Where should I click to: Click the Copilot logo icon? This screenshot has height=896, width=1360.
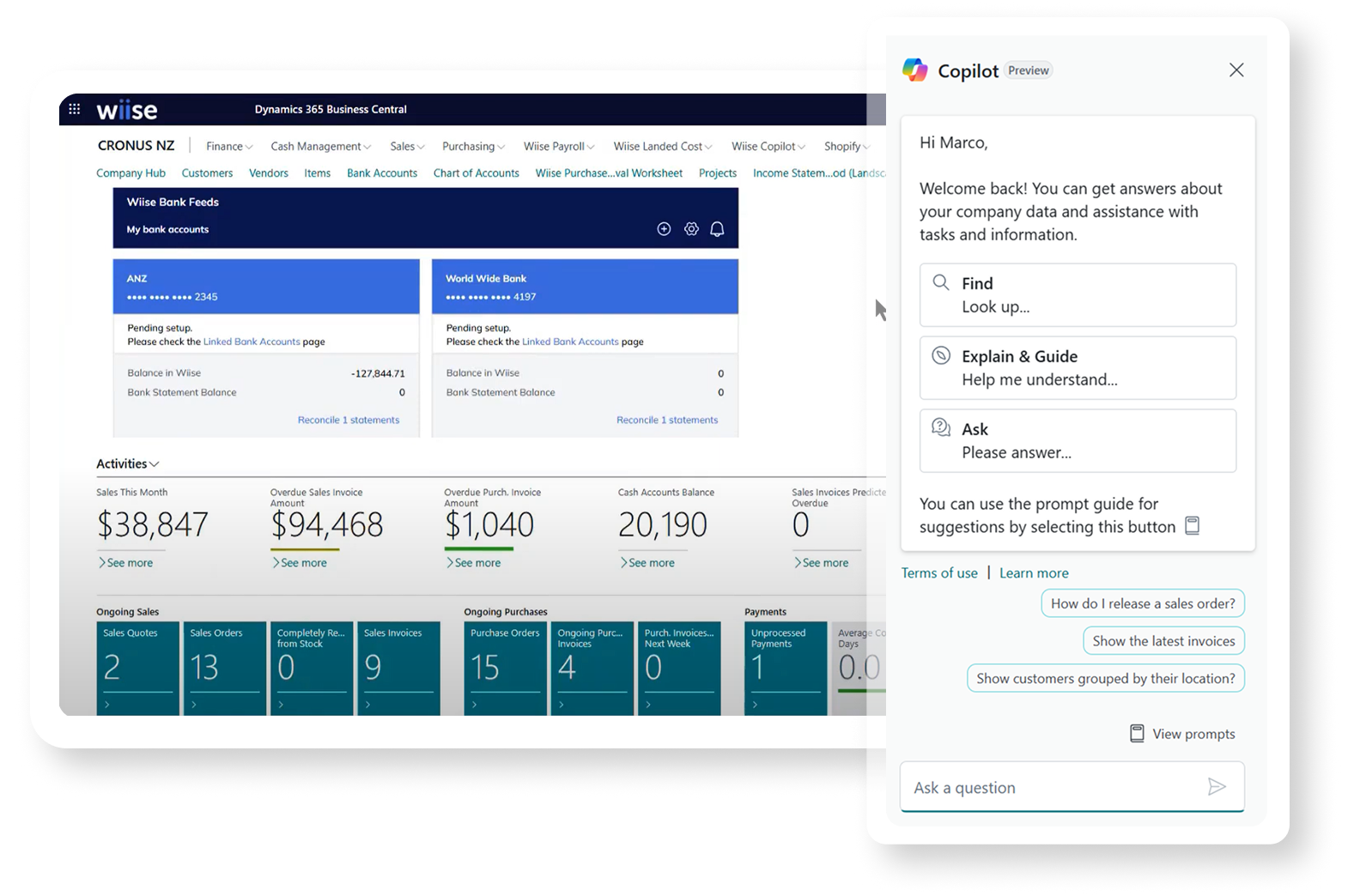915,70
